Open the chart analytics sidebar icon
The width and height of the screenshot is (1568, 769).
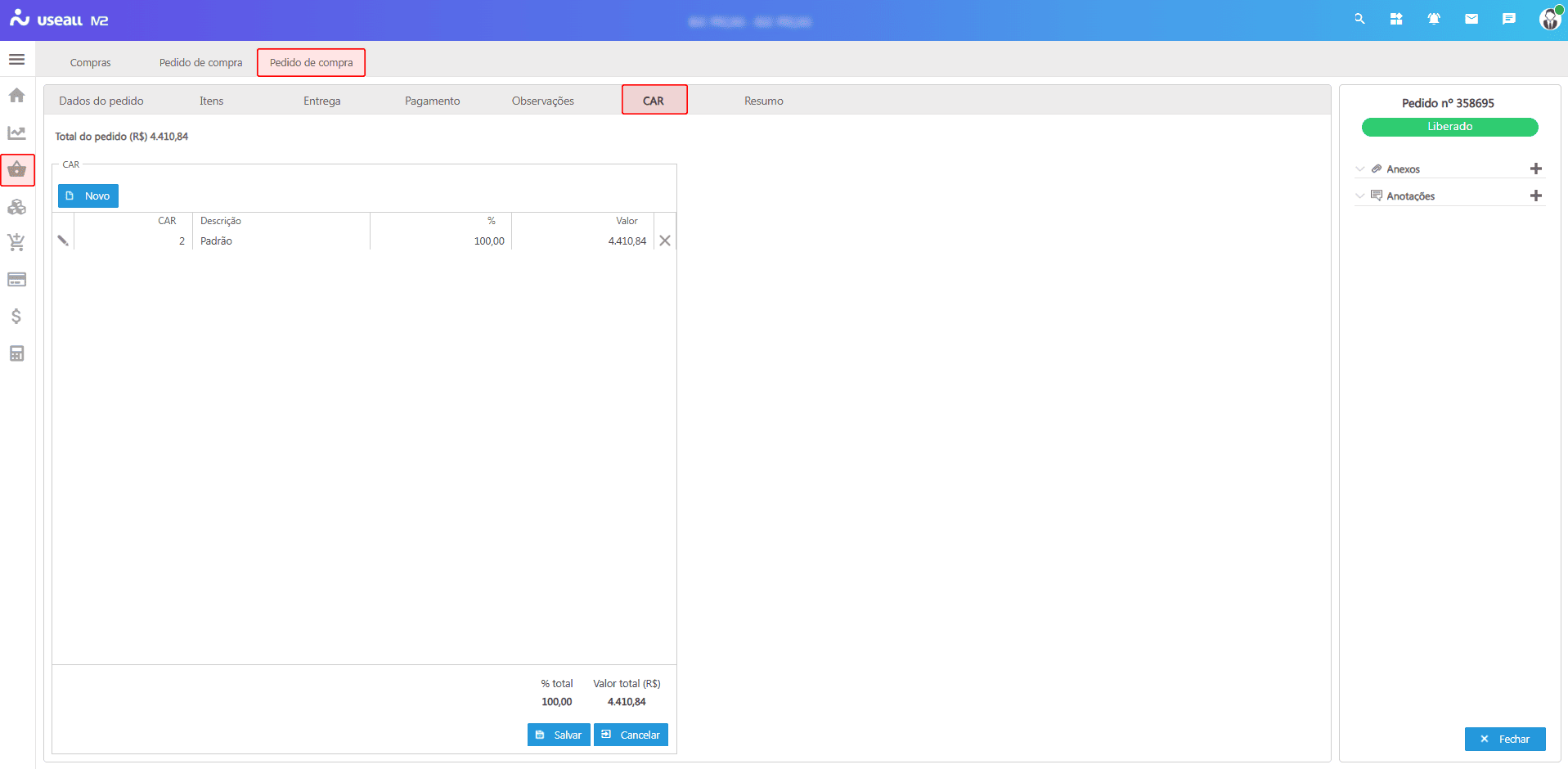(x=16, y=133)
